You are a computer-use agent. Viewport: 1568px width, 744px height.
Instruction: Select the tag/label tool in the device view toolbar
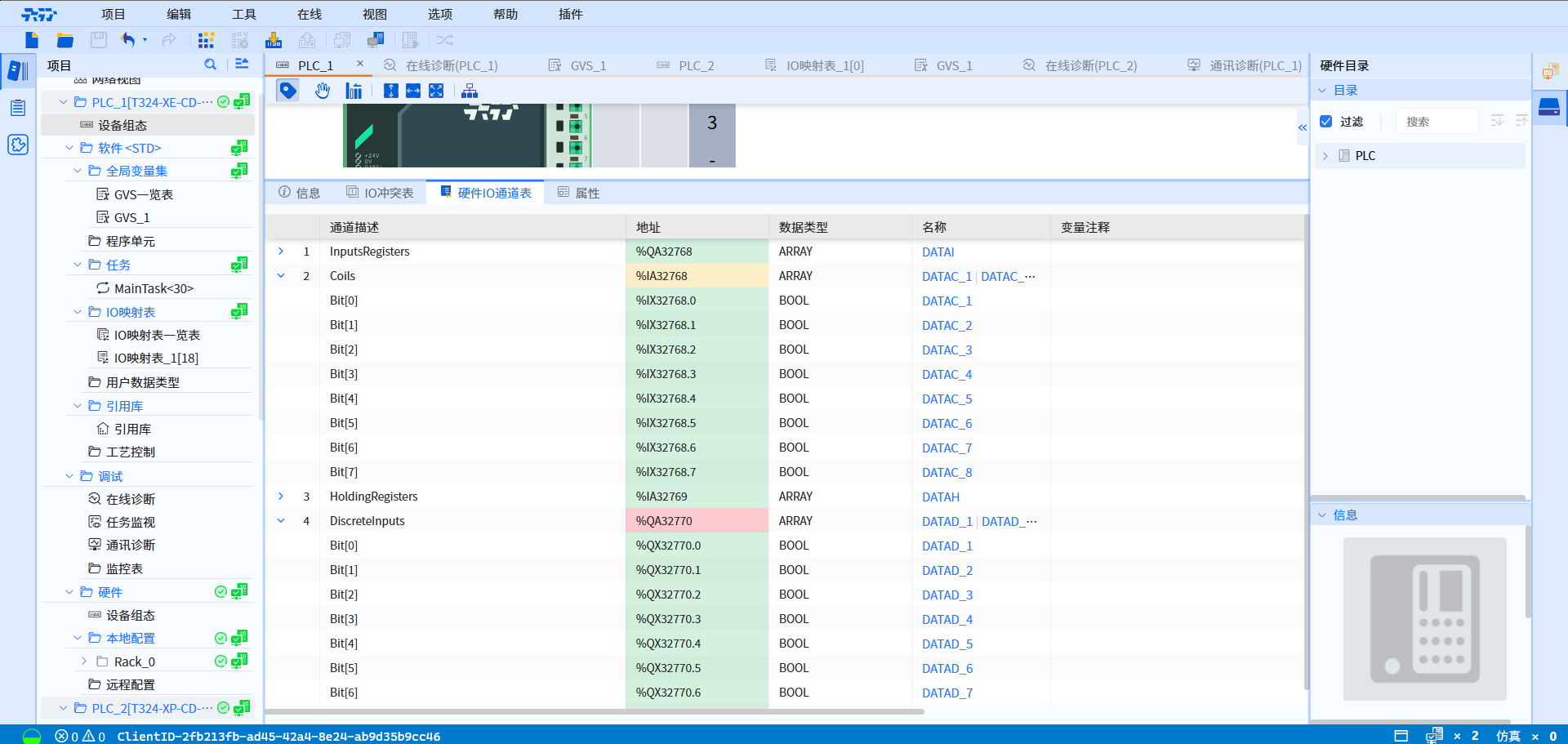pyautogui.click(x=287, y=90)
